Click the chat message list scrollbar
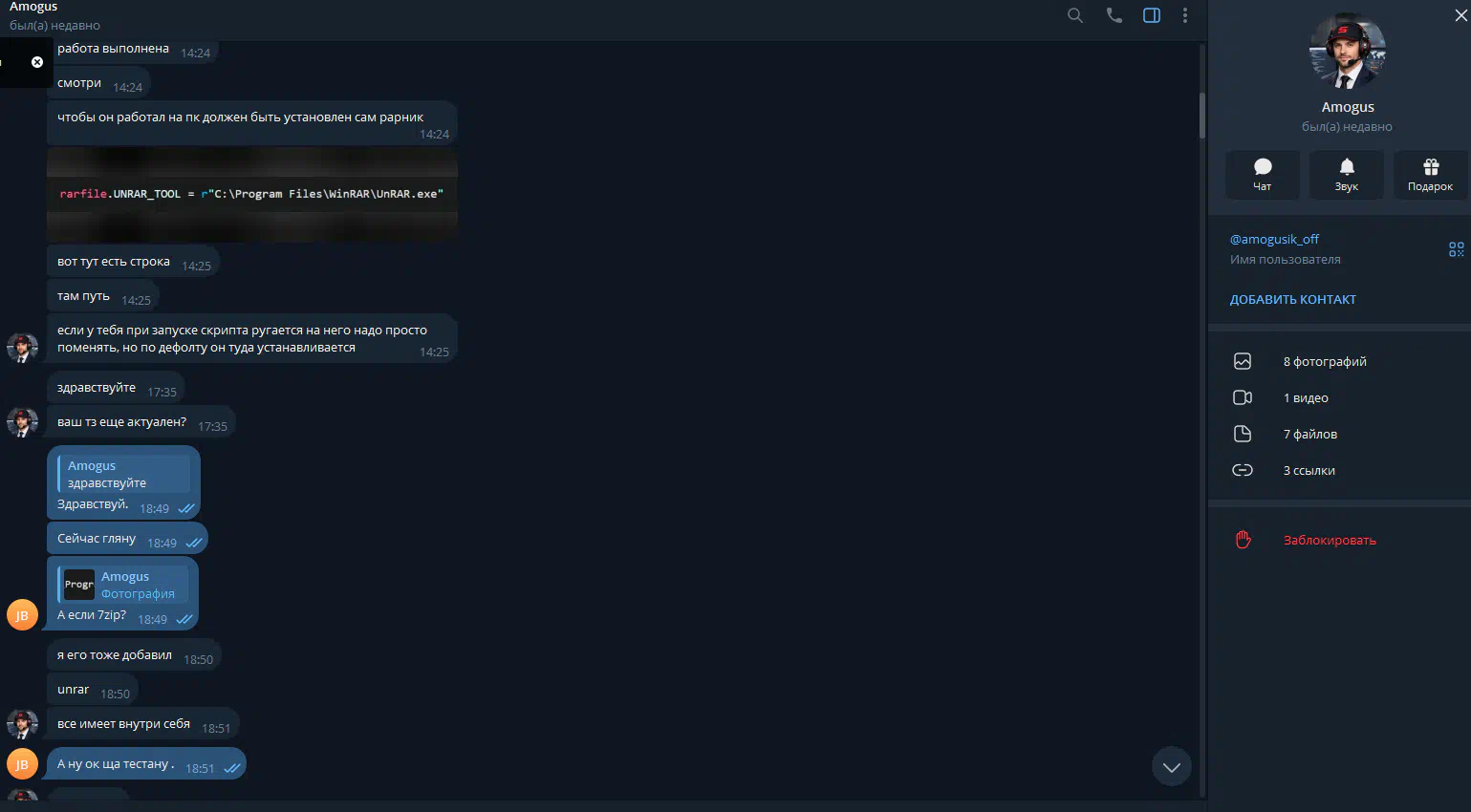The image size is (1471, 812). [x=1202, y=115]
